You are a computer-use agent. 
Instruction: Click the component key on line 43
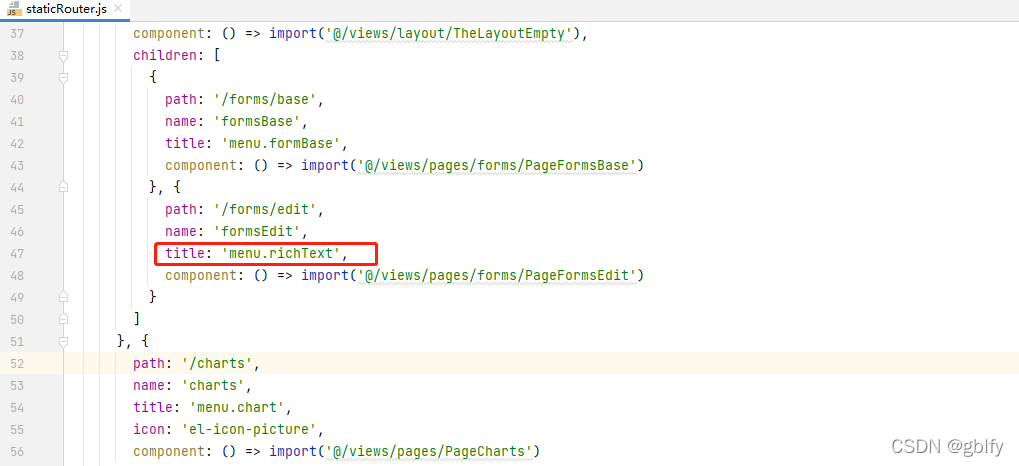201,166
